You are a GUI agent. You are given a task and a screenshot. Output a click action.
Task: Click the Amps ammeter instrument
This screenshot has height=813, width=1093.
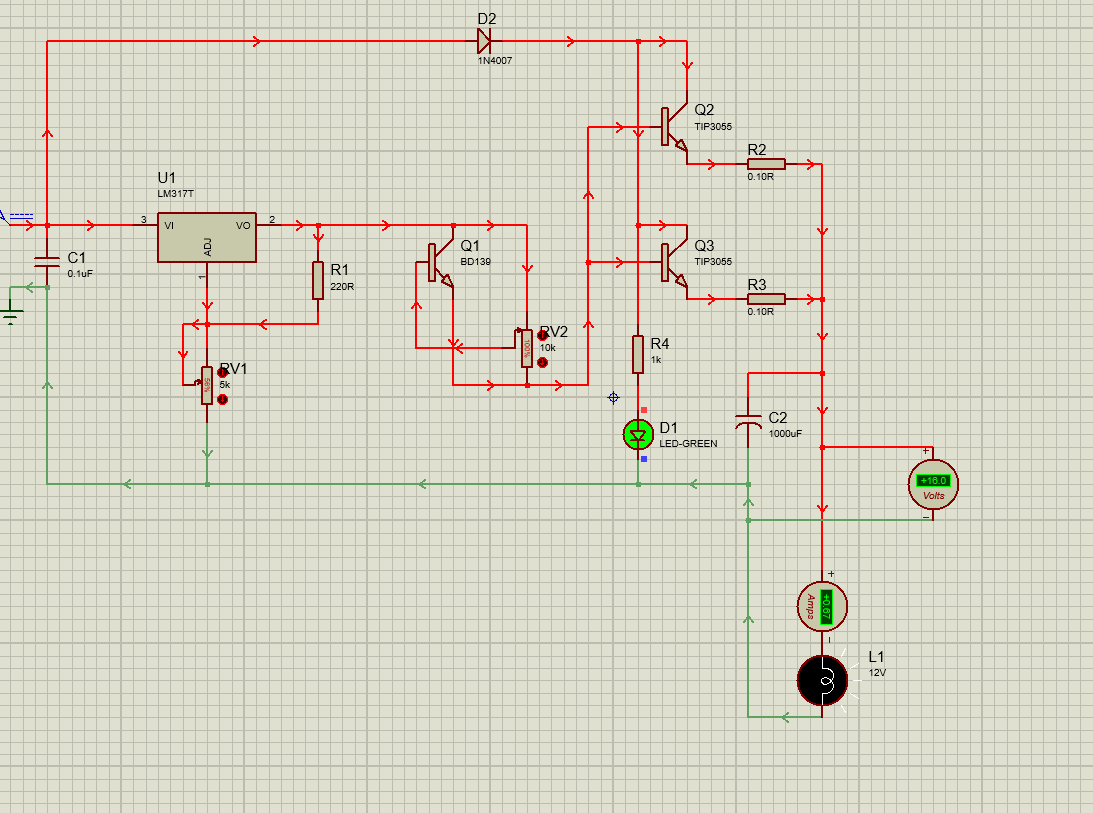(823, 607)
